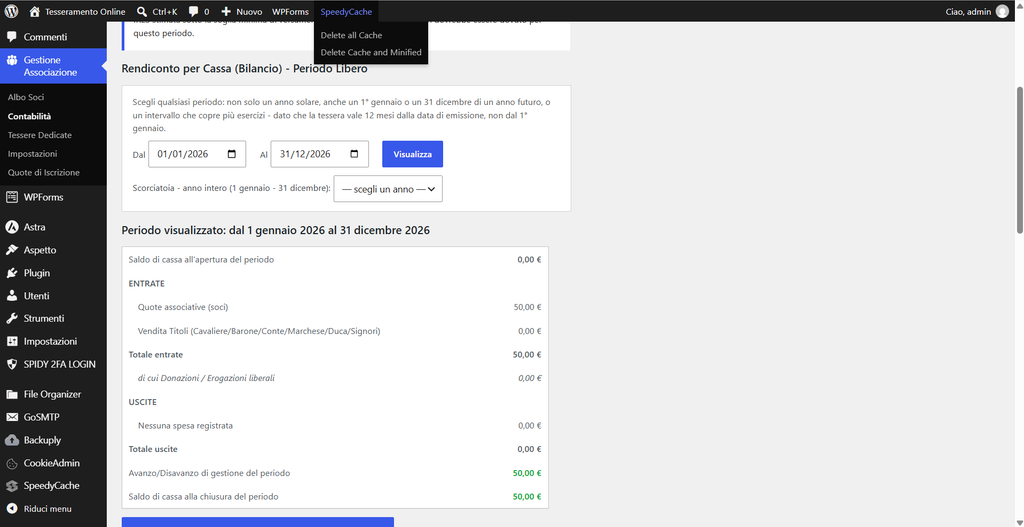Open Ciao, admin account menu
The width and height of the screenshot is (1024, 527).
pos(978,11)
